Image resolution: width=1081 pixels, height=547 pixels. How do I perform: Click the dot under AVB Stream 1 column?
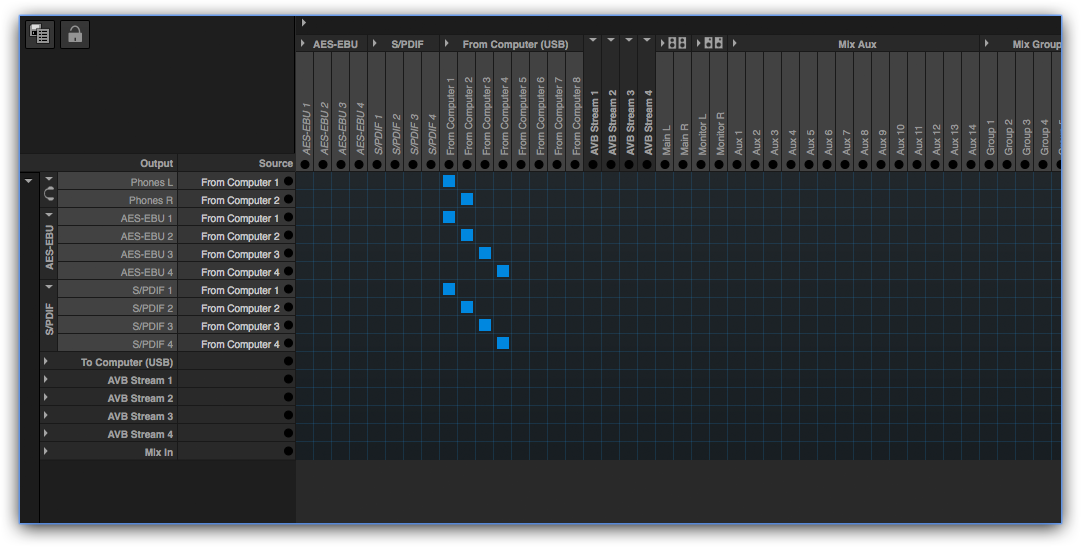coord(593,164)
